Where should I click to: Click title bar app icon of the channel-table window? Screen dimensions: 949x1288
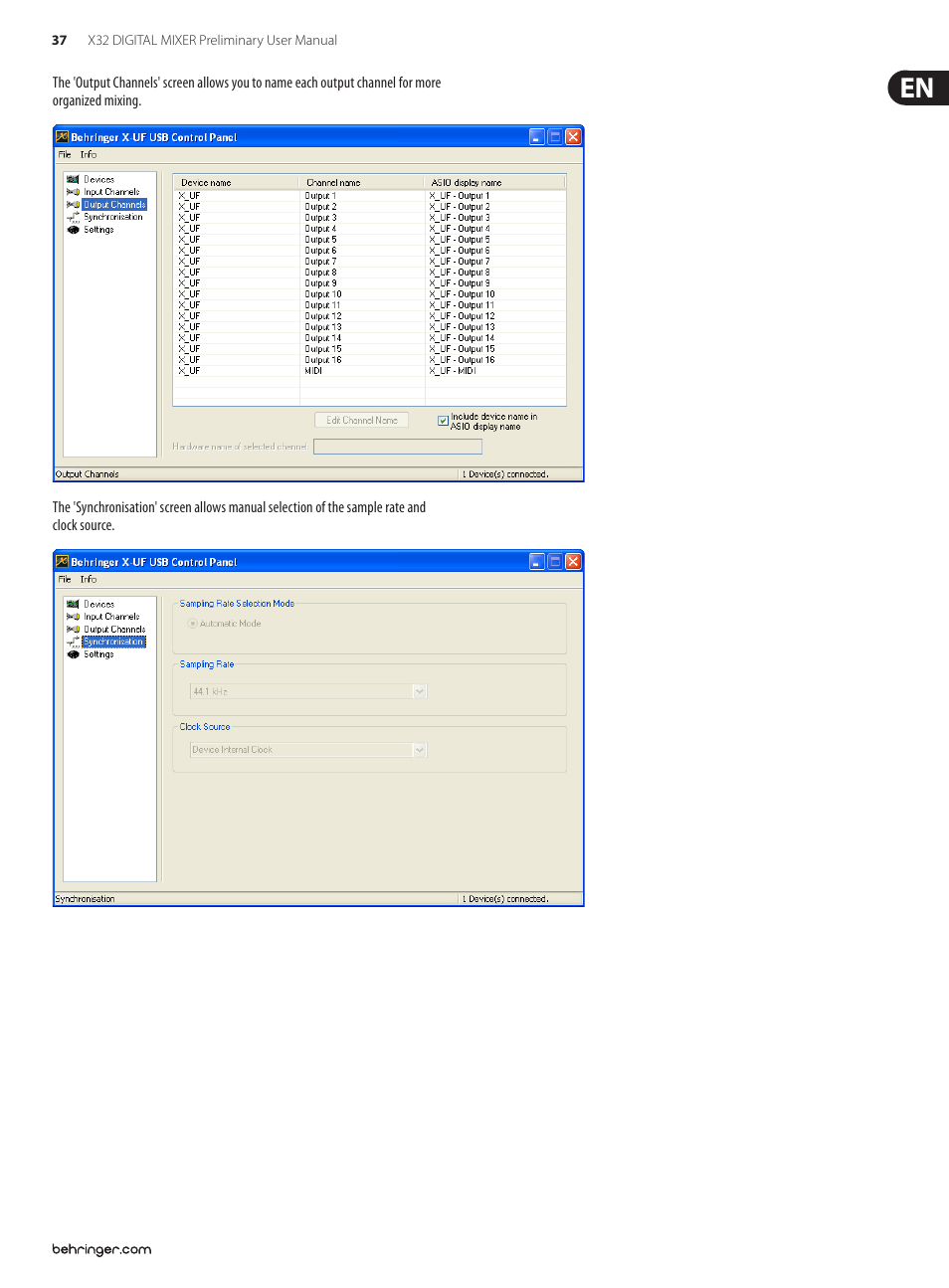coord(62,137)
